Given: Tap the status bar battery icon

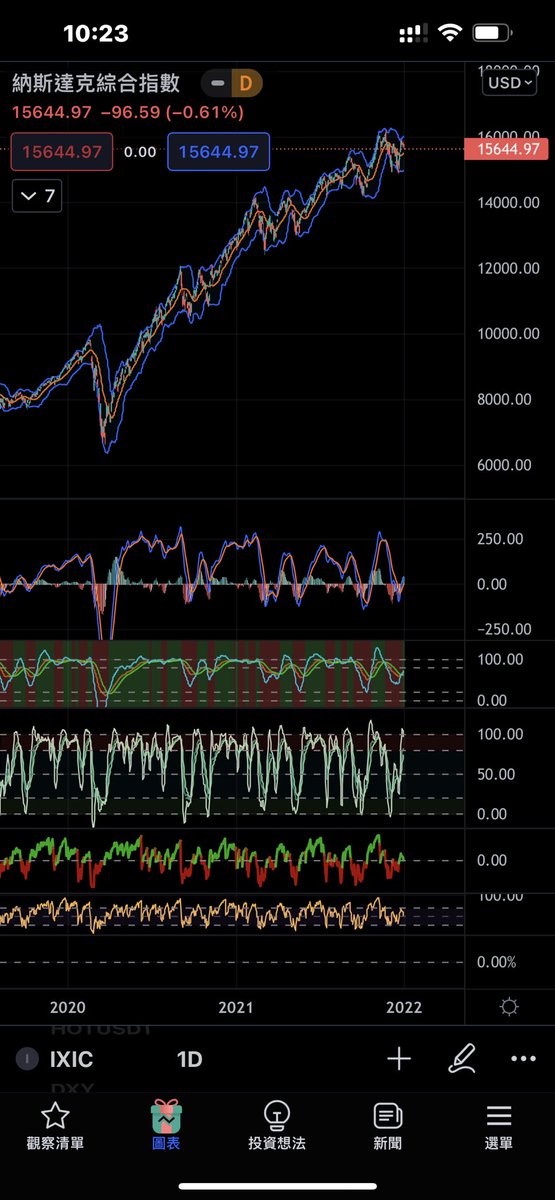Looking at the screenshot, I should pyautogui.click(x=490, y=34).
